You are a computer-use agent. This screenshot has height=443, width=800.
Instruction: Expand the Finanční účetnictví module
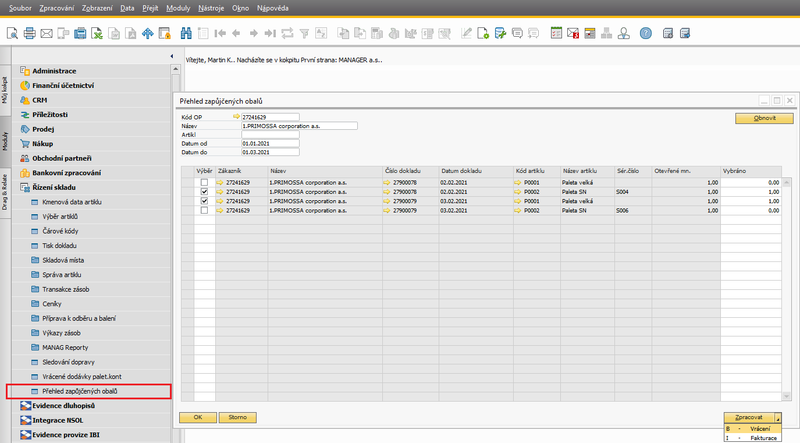pyautogui.click(x=63, y=85)
